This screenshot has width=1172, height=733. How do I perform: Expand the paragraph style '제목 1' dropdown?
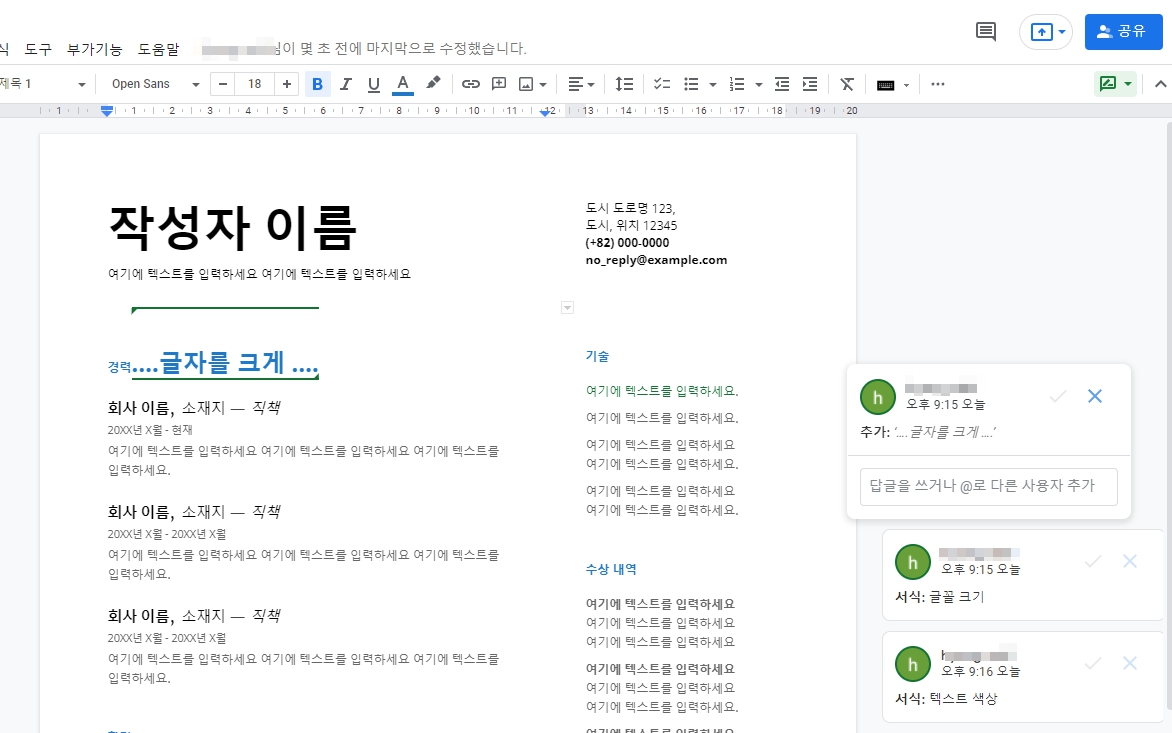45,84
